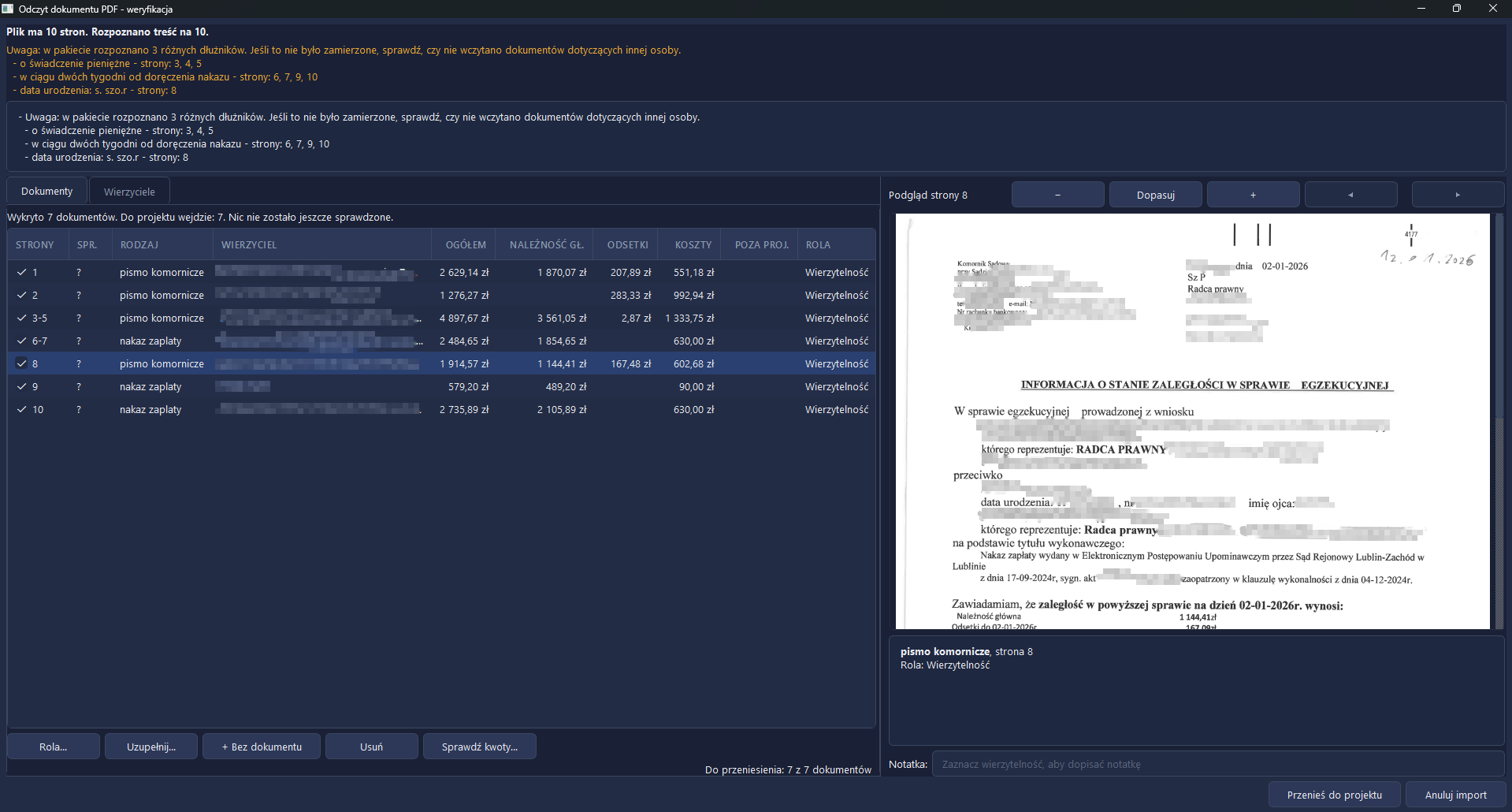The width and height of the screenshot is (1512, 812).
Task: Click the app icon in the title bar
Action: [8, 9]
